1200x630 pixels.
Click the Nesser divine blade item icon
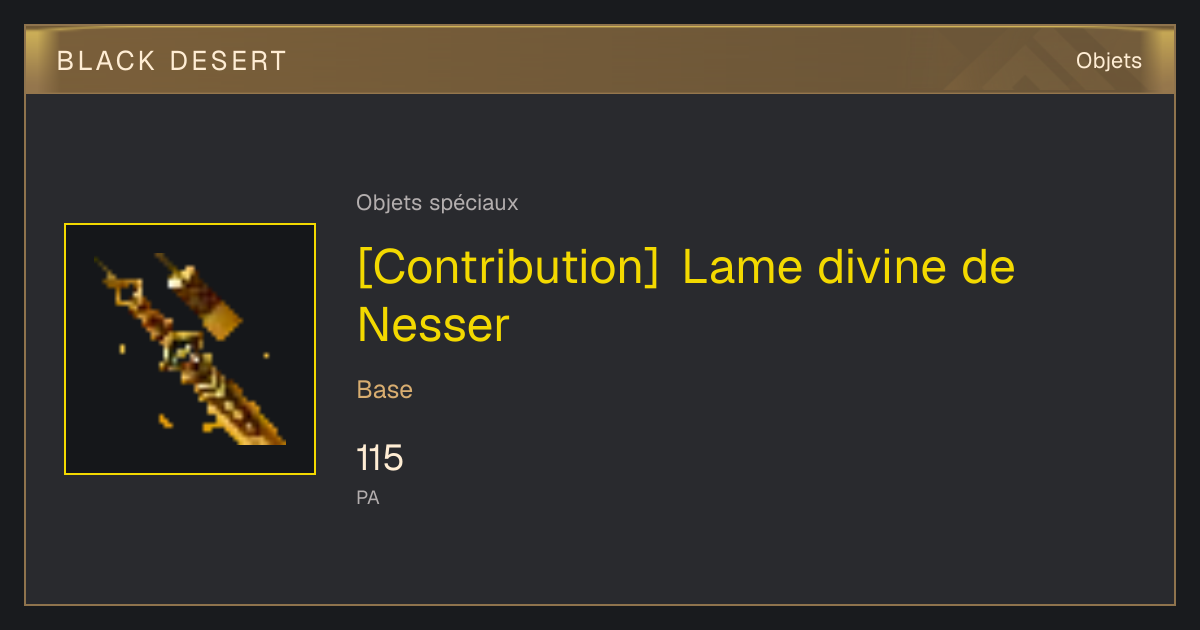click(190, 349)
